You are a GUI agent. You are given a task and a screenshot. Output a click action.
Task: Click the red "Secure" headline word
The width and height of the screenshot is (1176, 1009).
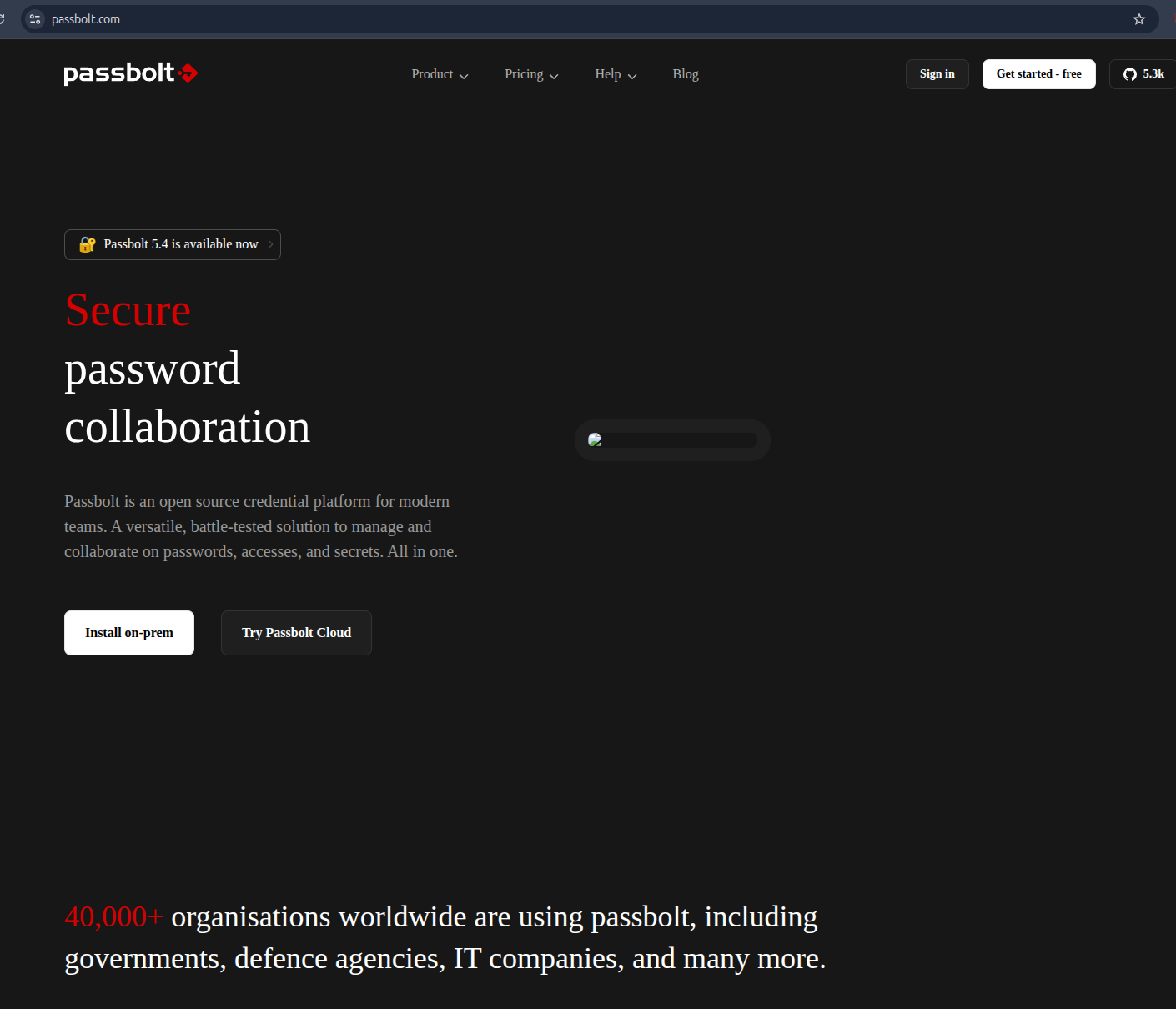pyautogui.click(x=128, y=310)
